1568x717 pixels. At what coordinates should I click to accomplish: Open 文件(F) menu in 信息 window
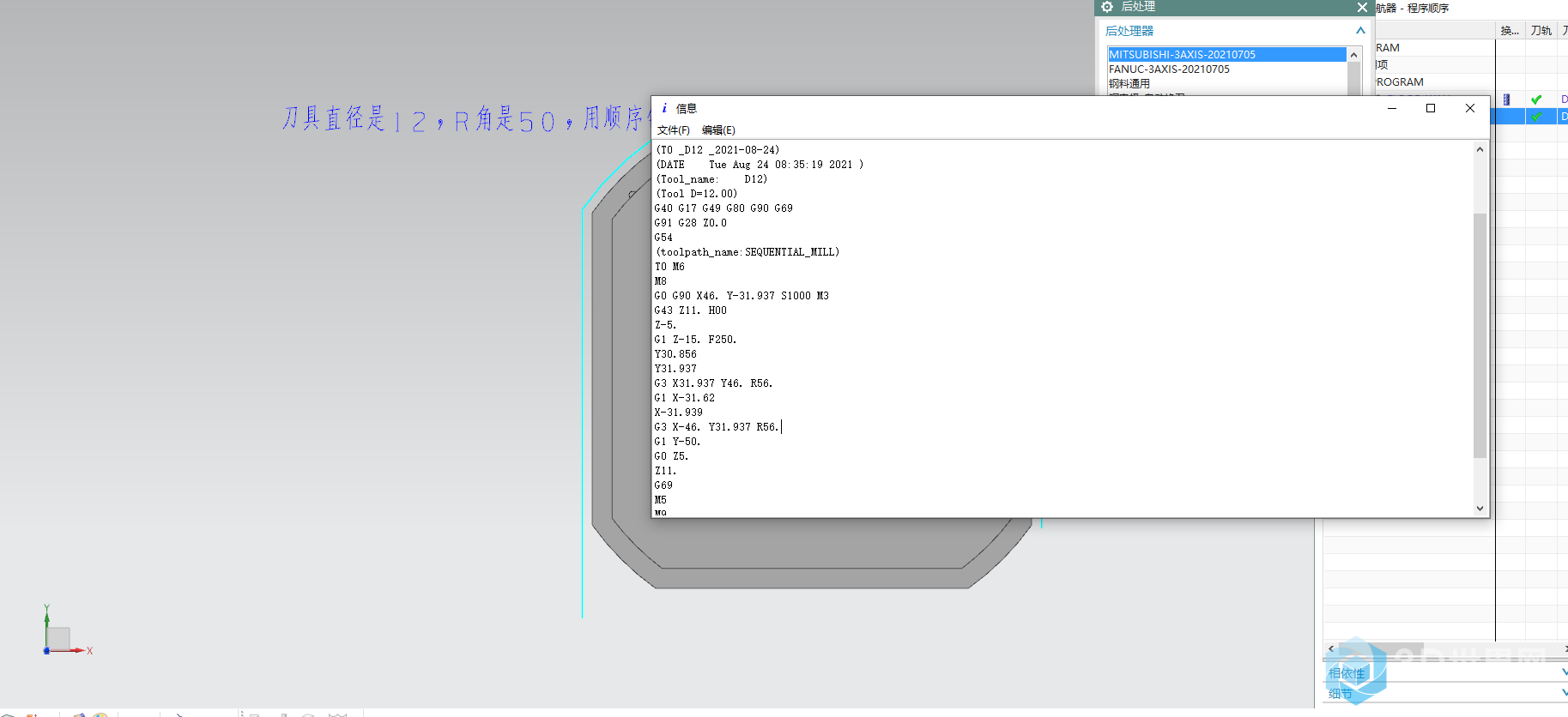coord(674,130)
